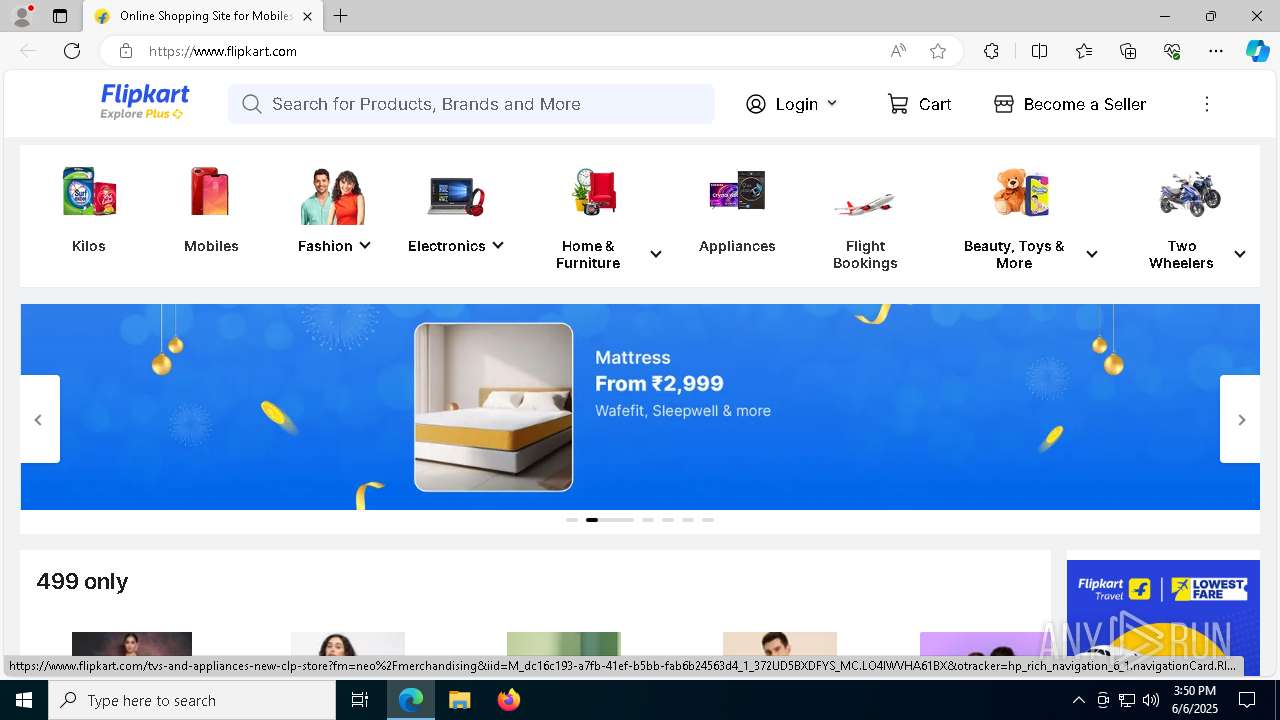This screenshot has width=1280, height=720.
Task: Expand the Fashion dropdown chevron
Action: [x=365, y=245]
